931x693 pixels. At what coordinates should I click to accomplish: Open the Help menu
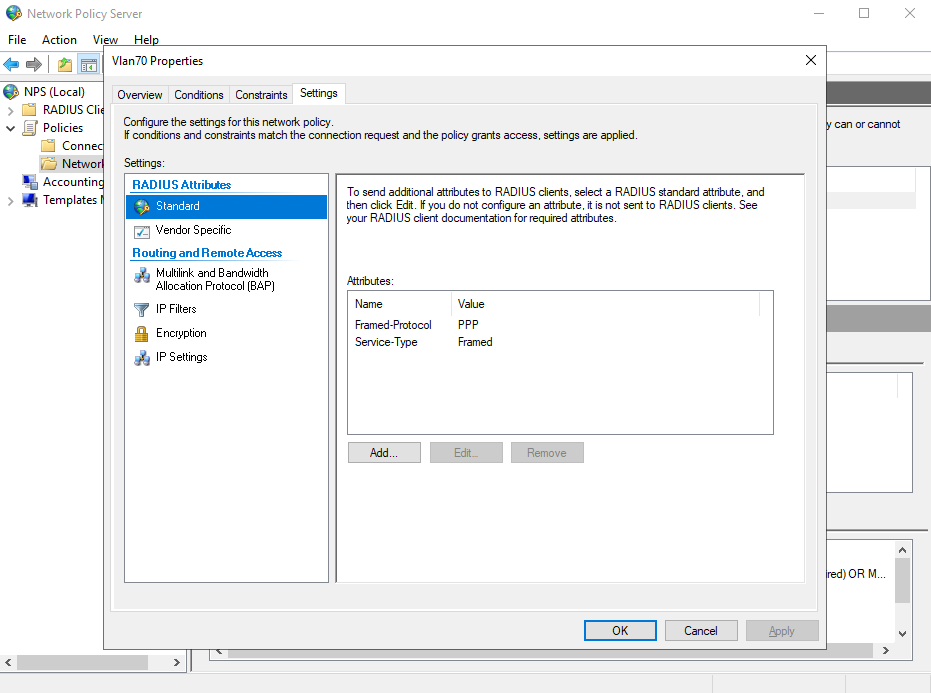coord(146,40)
